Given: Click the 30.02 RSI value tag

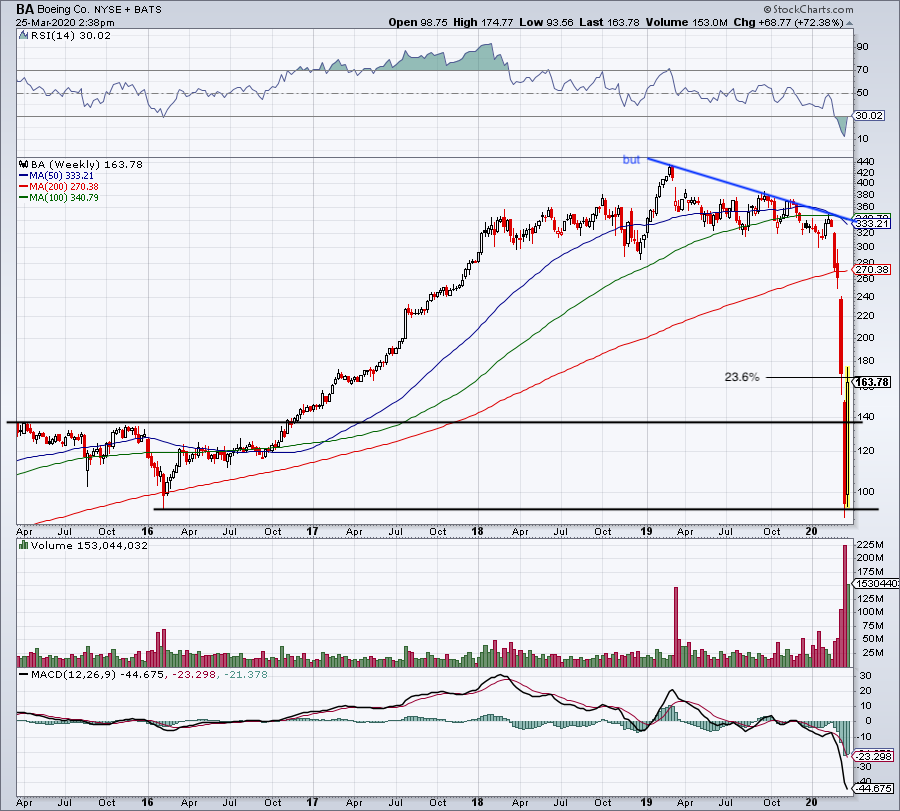Looking at the screenshot, I should 868,116.
